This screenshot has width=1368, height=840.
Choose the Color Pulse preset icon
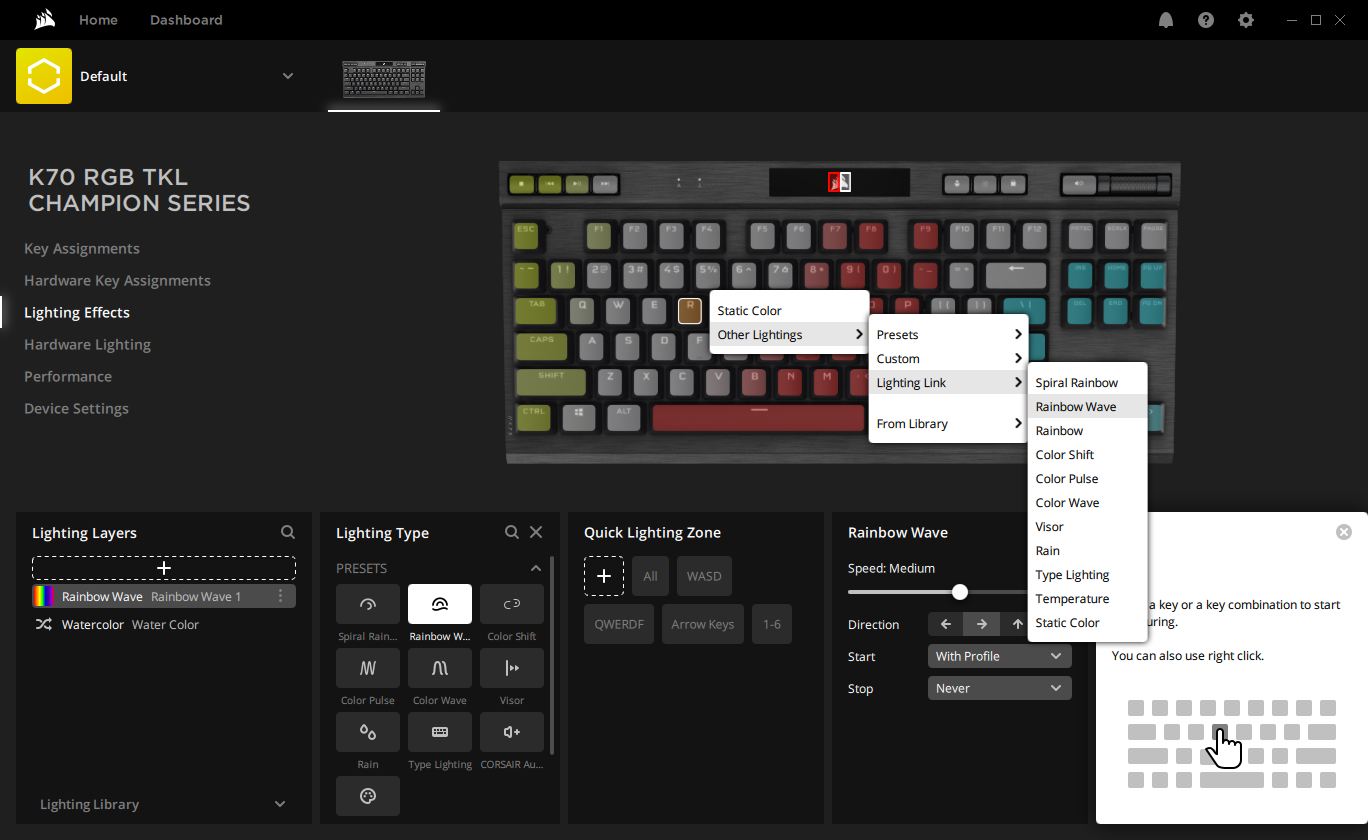(x=368, y=668)
